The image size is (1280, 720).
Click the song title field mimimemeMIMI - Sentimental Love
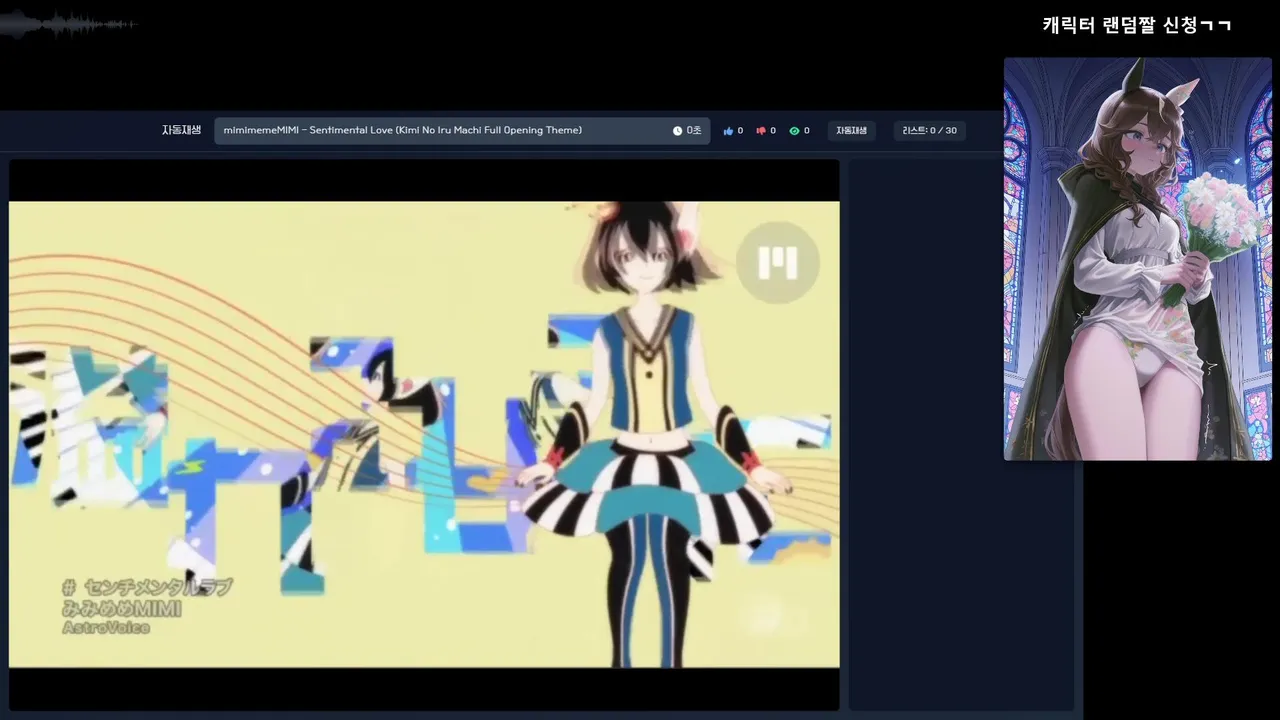pyautogui.click(x=462, y=131)
